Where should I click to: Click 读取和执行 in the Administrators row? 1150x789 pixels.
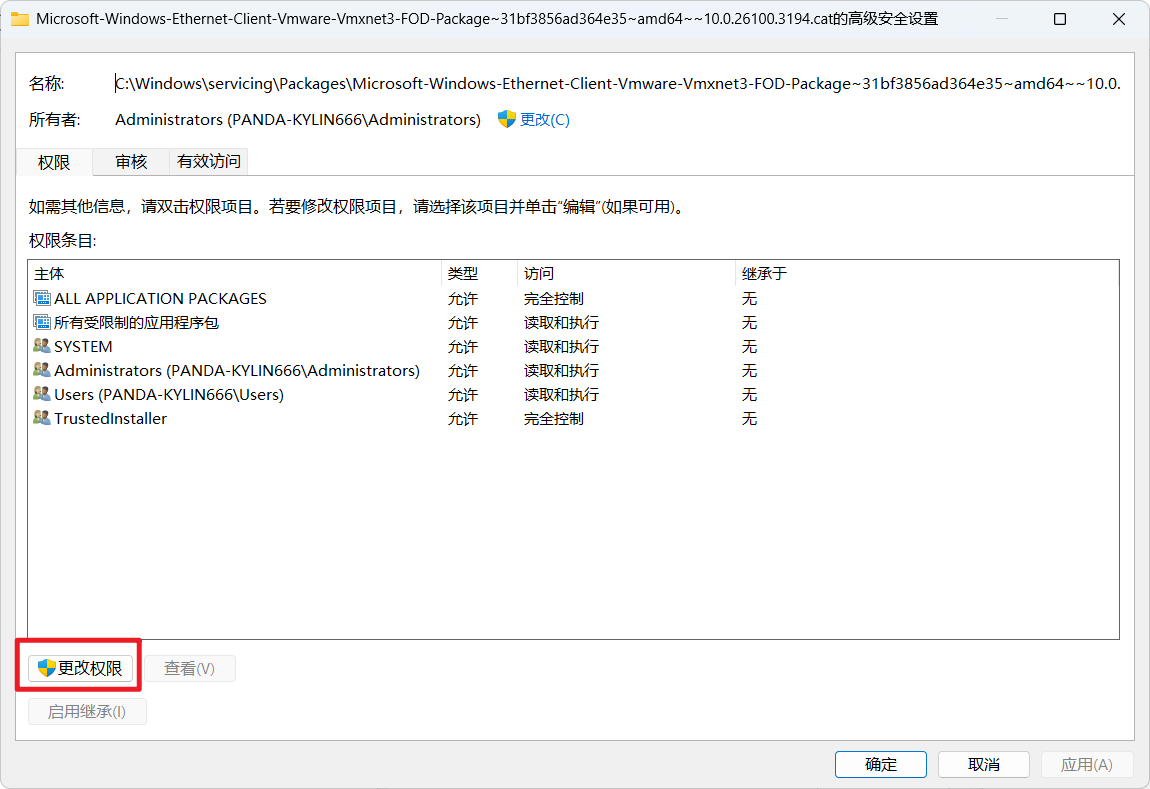tap(561, 370)
